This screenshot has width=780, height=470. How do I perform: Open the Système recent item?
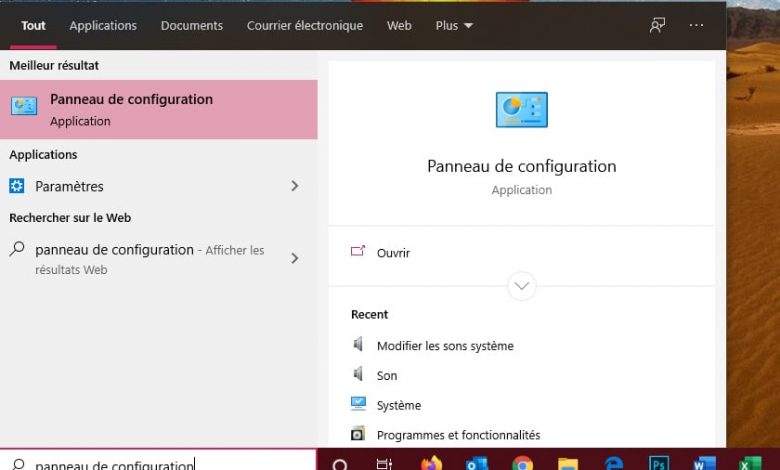[399, 405]
